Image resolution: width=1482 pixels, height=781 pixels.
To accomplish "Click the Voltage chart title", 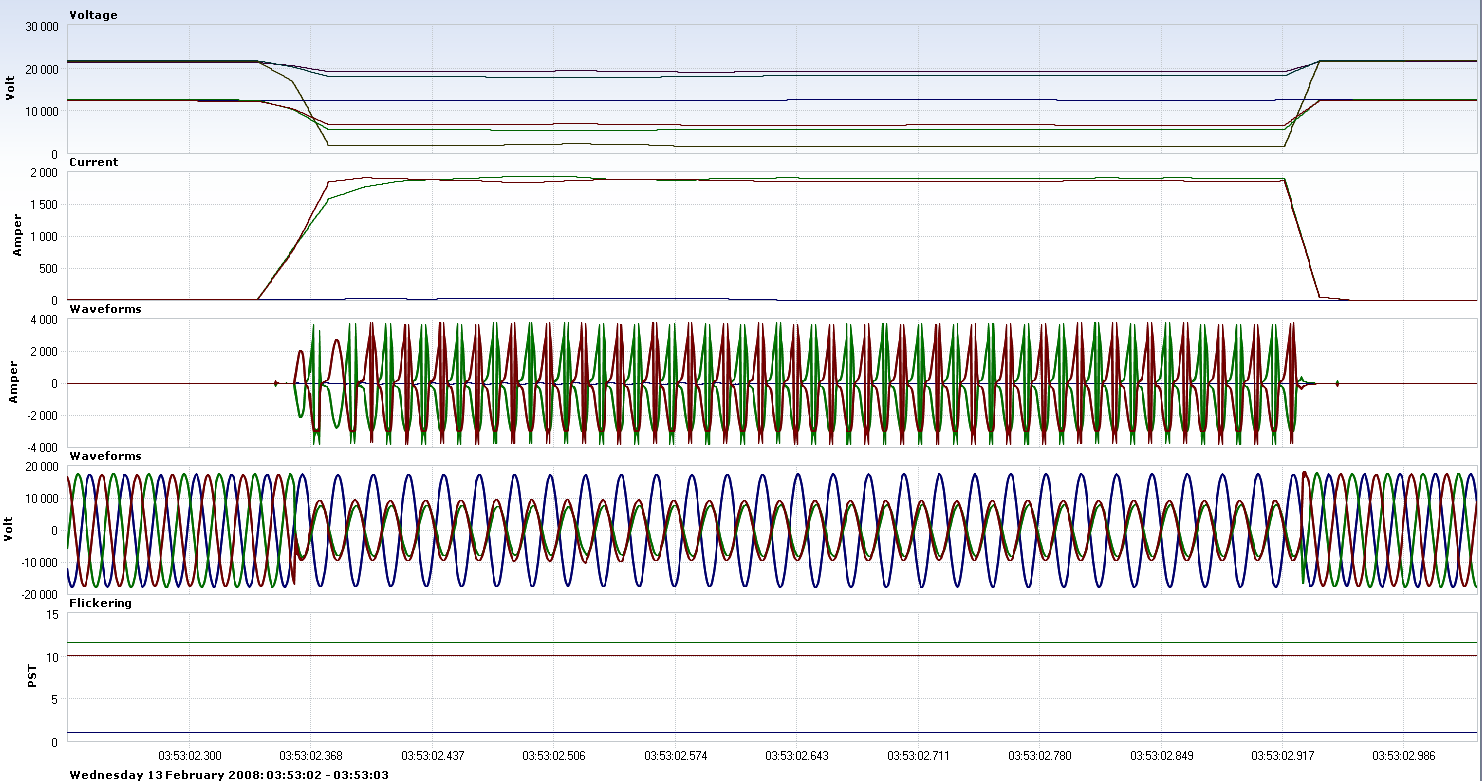I will [x=93, y=15].
